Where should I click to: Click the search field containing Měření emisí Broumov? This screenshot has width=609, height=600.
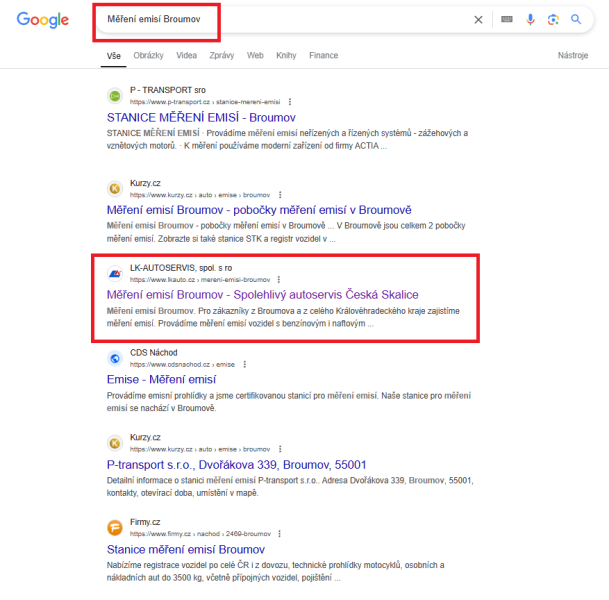(284, 19)
